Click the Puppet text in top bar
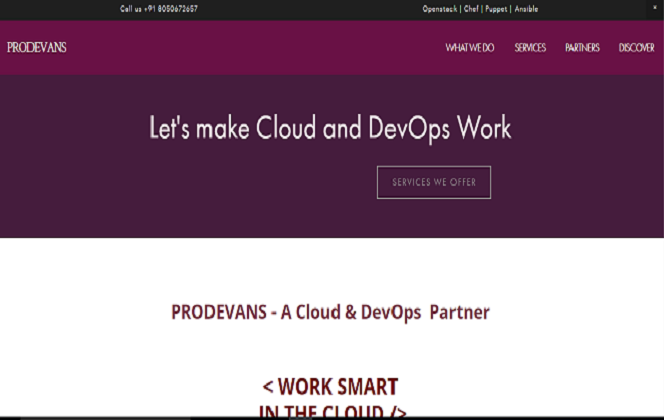Screen dimensions: 664x420 tap(496, 9)
